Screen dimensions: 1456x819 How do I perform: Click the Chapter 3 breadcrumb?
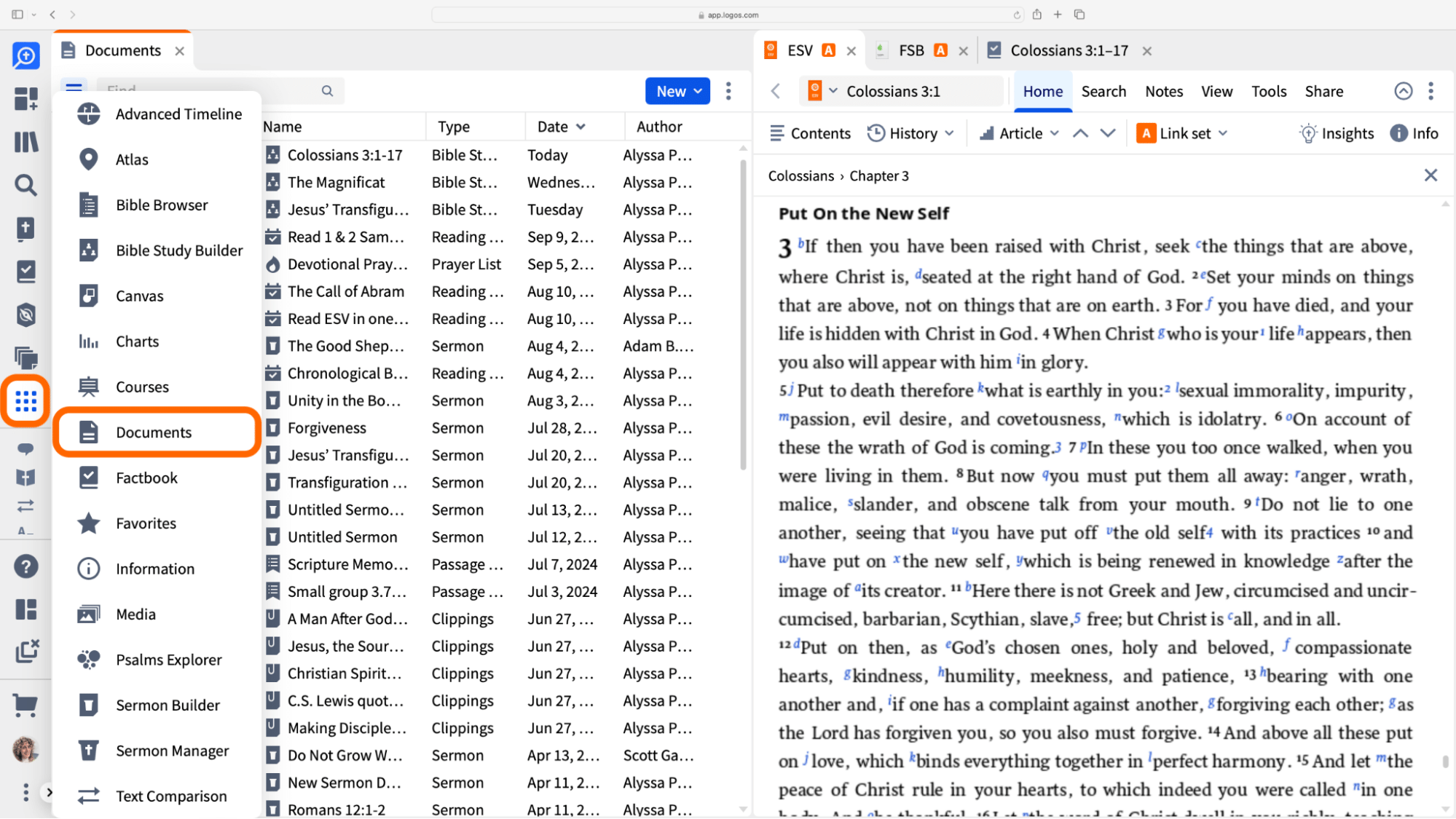(878, 175)
